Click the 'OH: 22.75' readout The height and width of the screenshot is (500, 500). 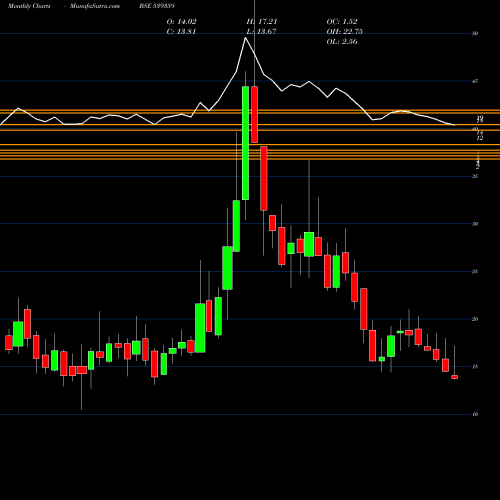coord(345,32)
